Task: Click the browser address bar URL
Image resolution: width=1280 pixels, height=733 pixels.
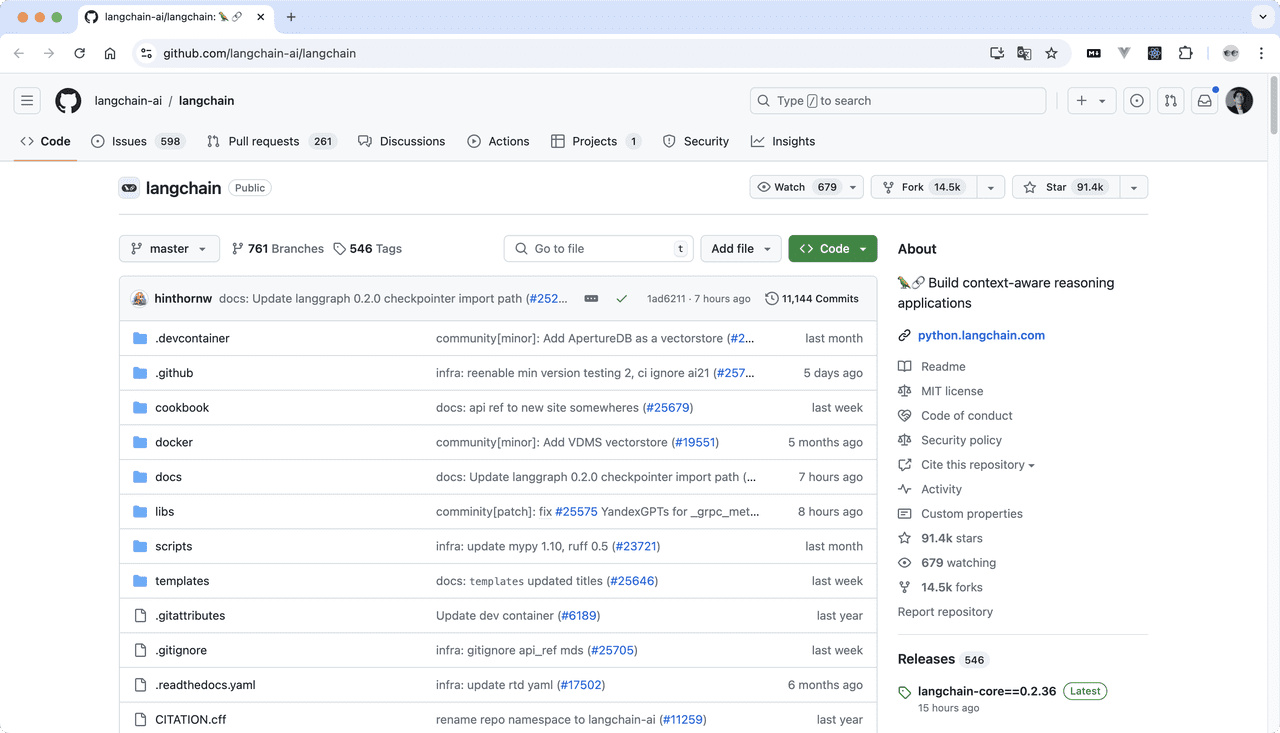Action: coord(260,53)
